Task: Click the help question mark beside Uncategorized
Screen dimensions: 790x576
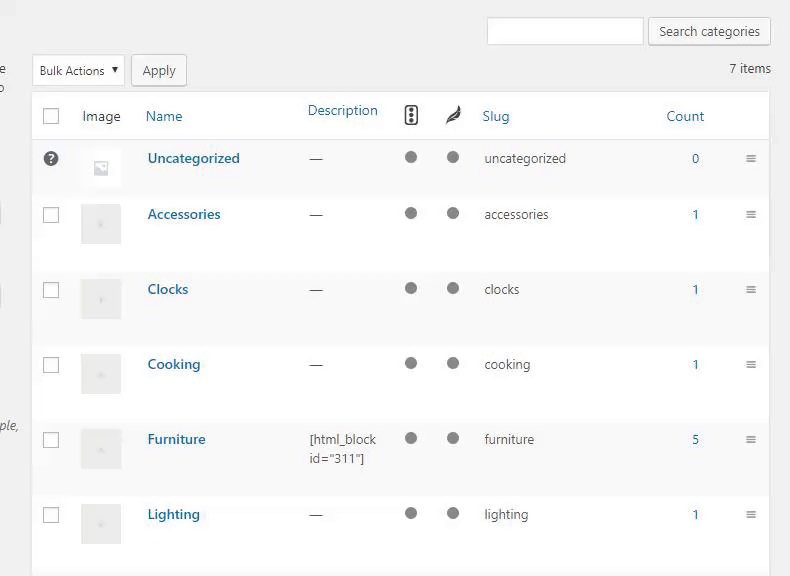Action: coord(51,158)
